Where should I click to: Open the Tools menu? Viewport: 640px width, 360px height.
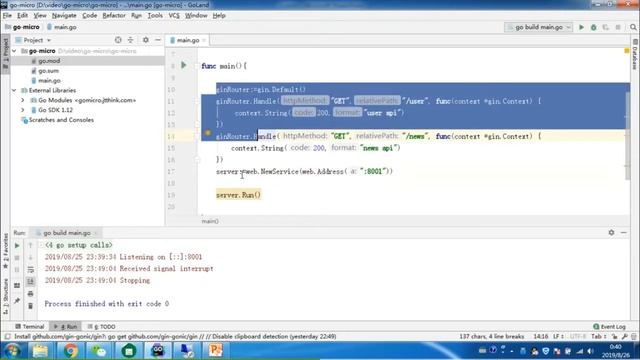[155, 16]
